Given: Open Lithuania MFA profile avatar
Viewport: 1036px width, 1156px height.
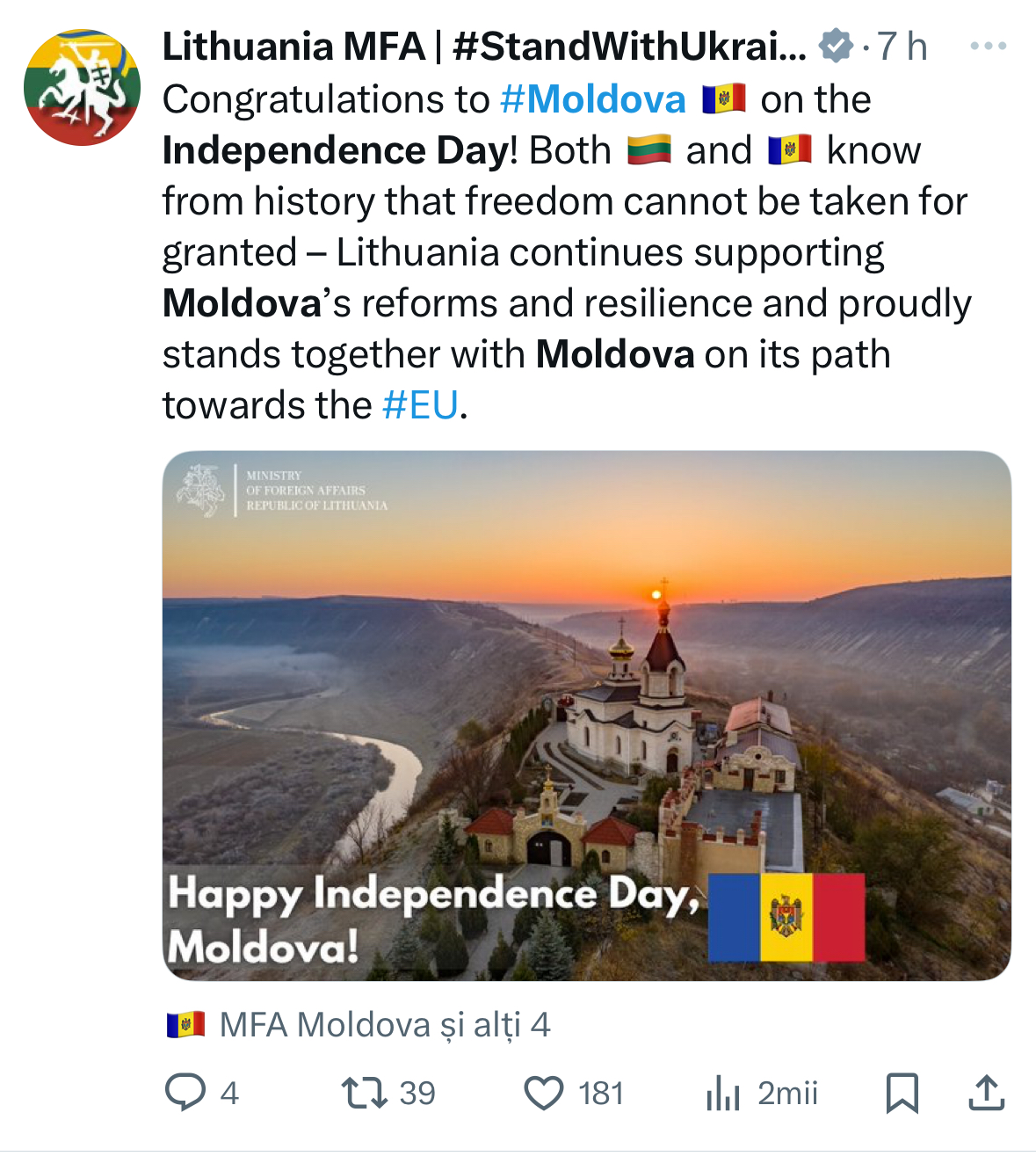Looking at the screenshot, I should 82,87.
